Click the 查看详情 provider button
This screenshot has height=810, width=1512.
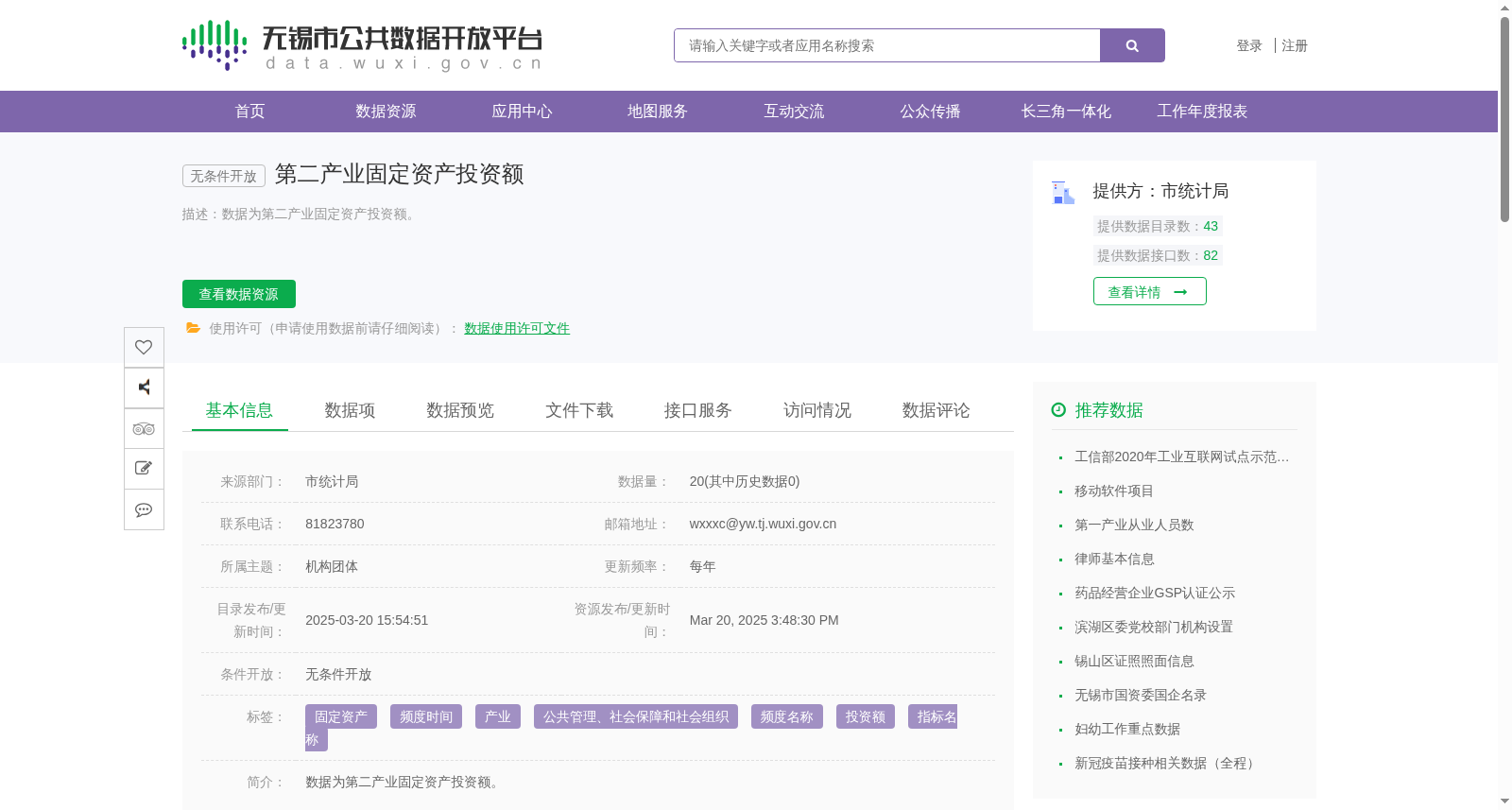pyautogui.click(x=1150, y=291)
